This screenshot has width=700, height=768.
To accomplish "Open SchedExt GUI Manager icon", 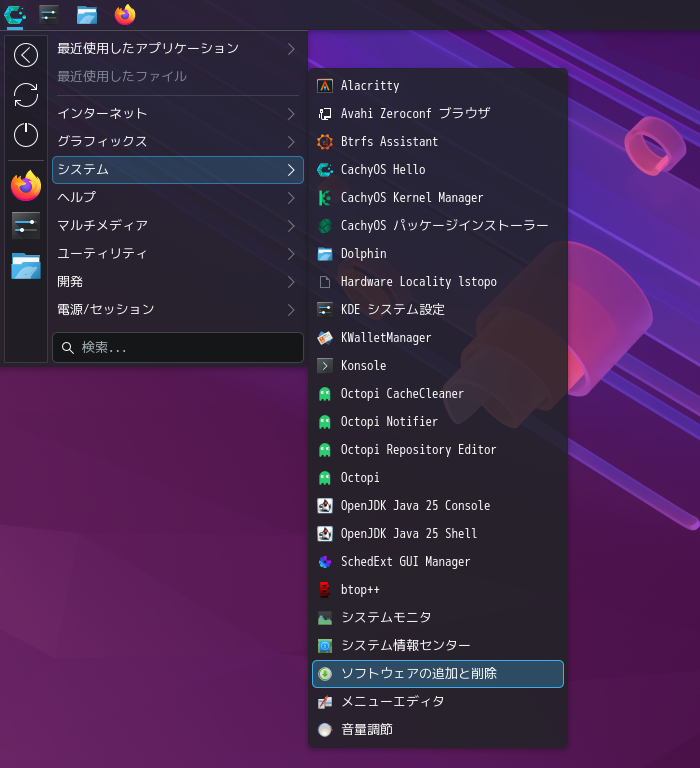I will tap(325, 561).
